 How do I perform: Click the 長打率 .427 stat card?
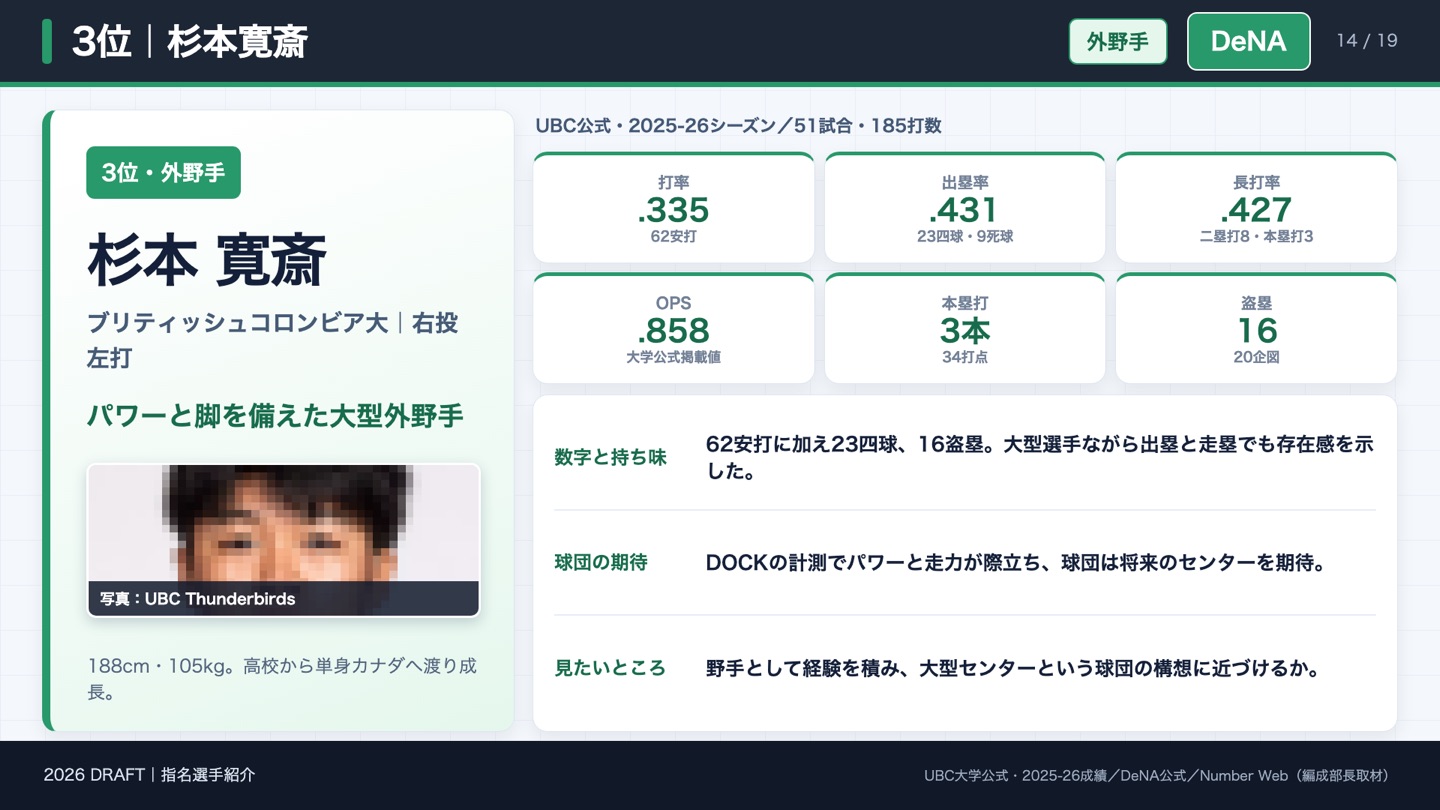(x=1256, y=207)
